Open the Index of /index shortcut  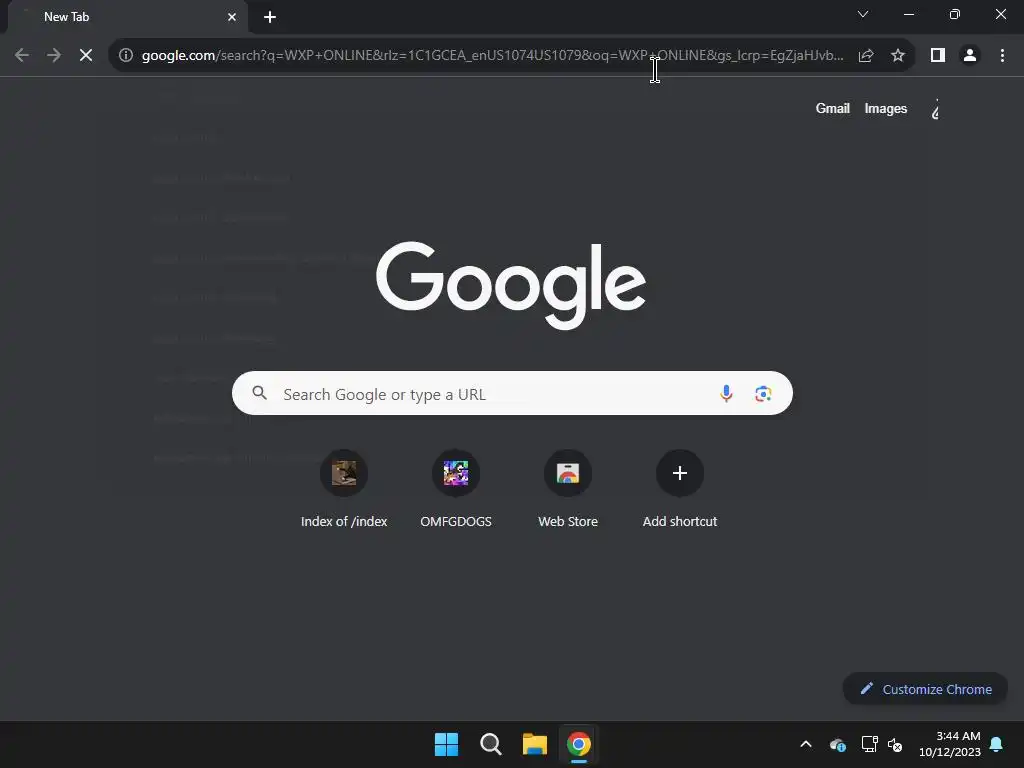(x=344, y=489)
